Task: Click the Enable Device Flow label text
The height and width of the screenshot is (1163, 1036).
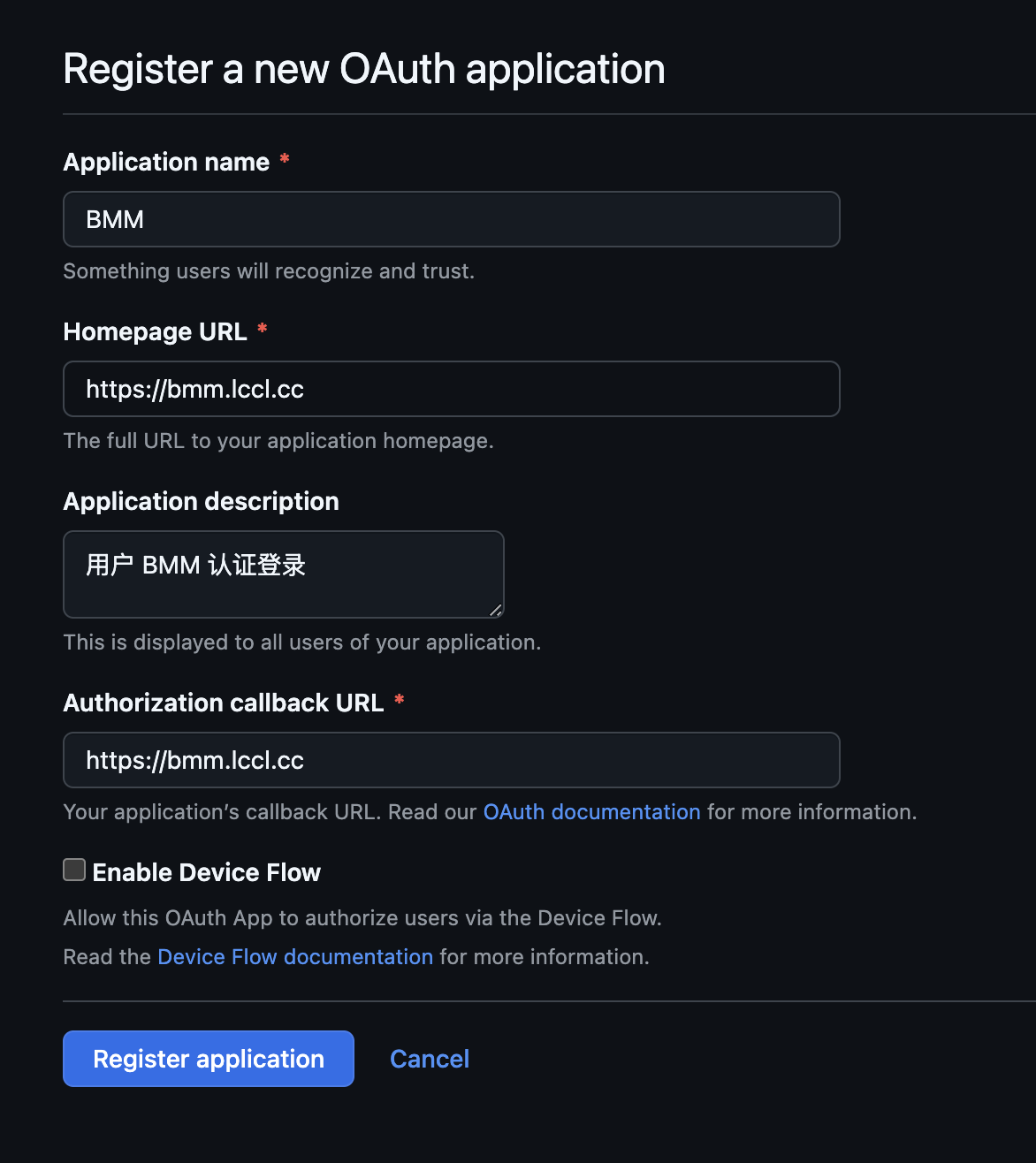Action: (x=207, y=872)
